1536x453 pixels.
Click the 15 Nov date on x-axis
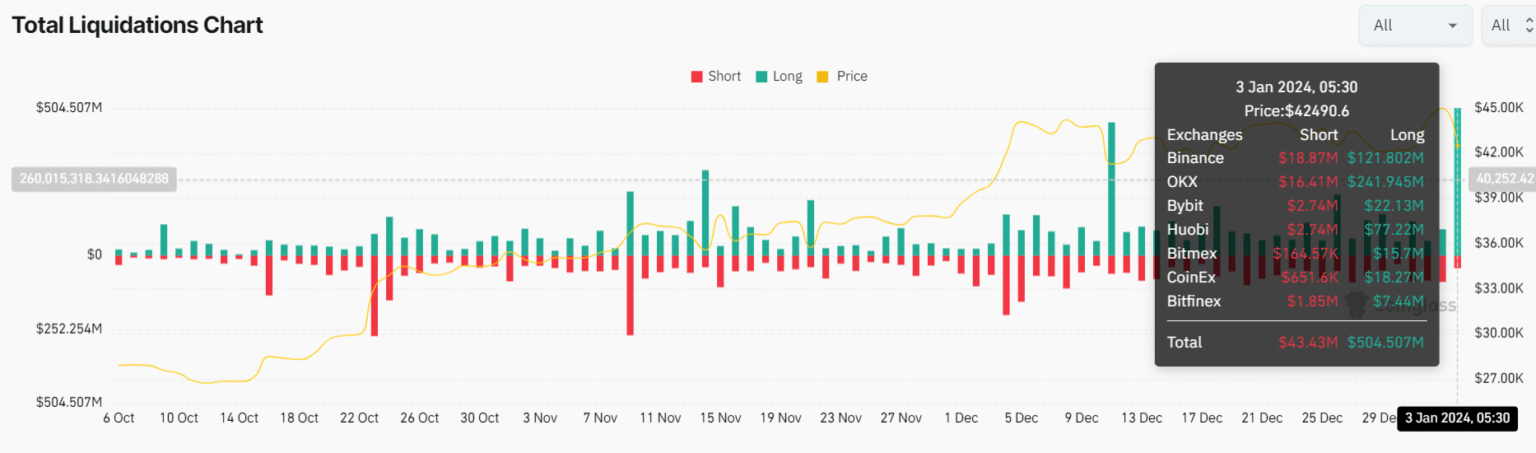(721, 418)
